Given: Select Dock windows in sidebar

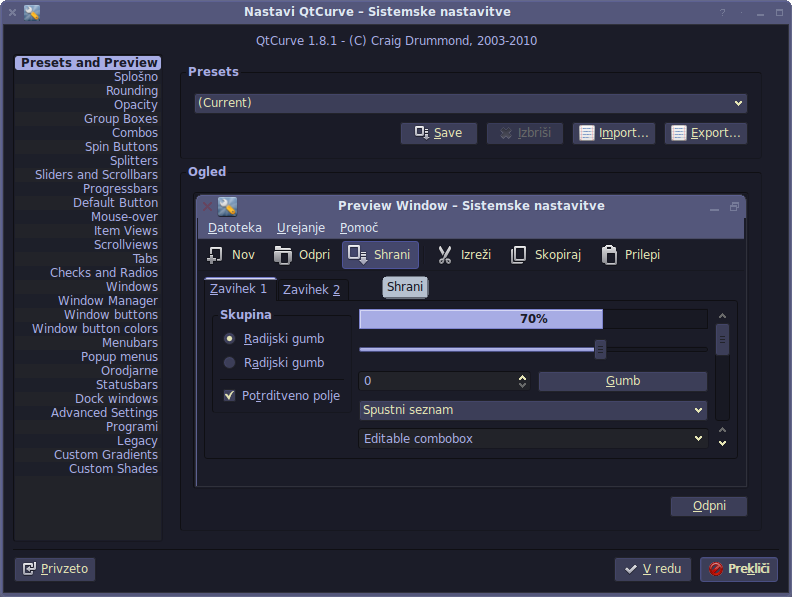Looking at the screenshot, I should tap(88, 399).
